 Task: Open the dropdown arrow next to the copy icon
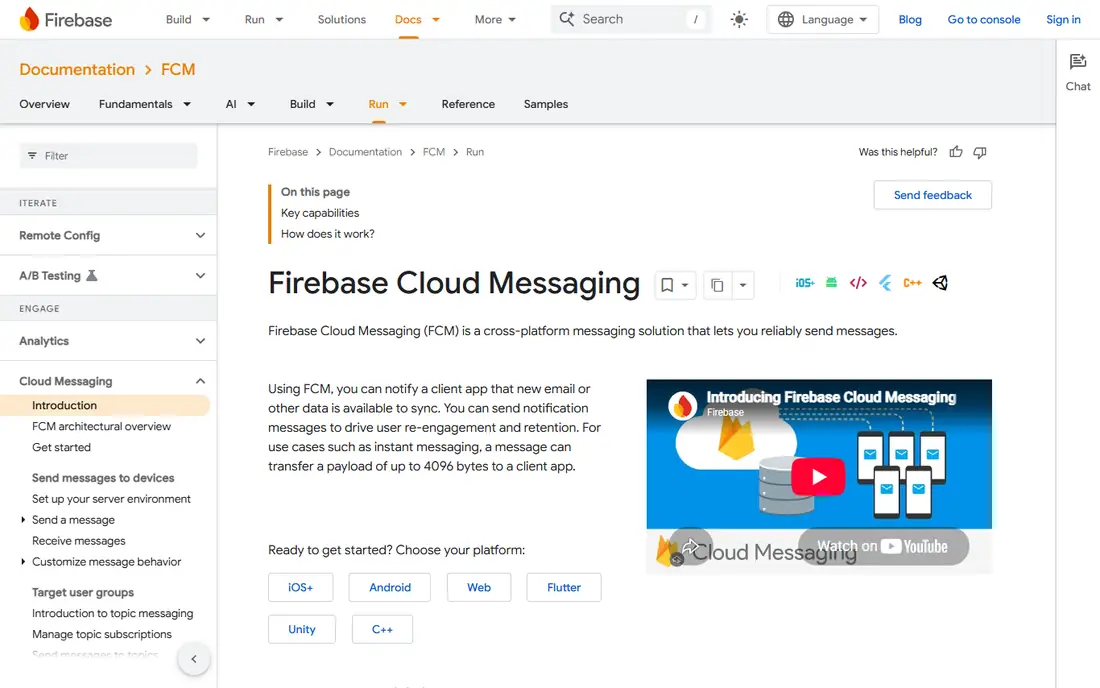742,285
